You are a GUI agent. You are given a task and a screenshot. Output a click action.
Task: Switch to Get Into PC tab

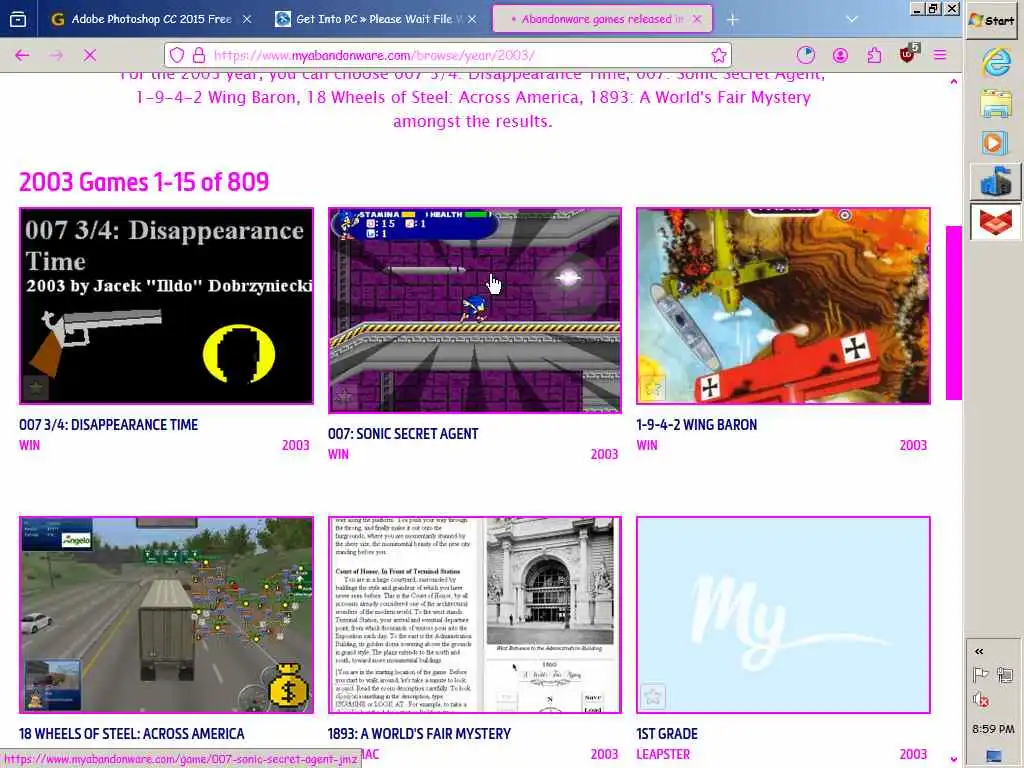pyautogui.click(x=374, y=20)
